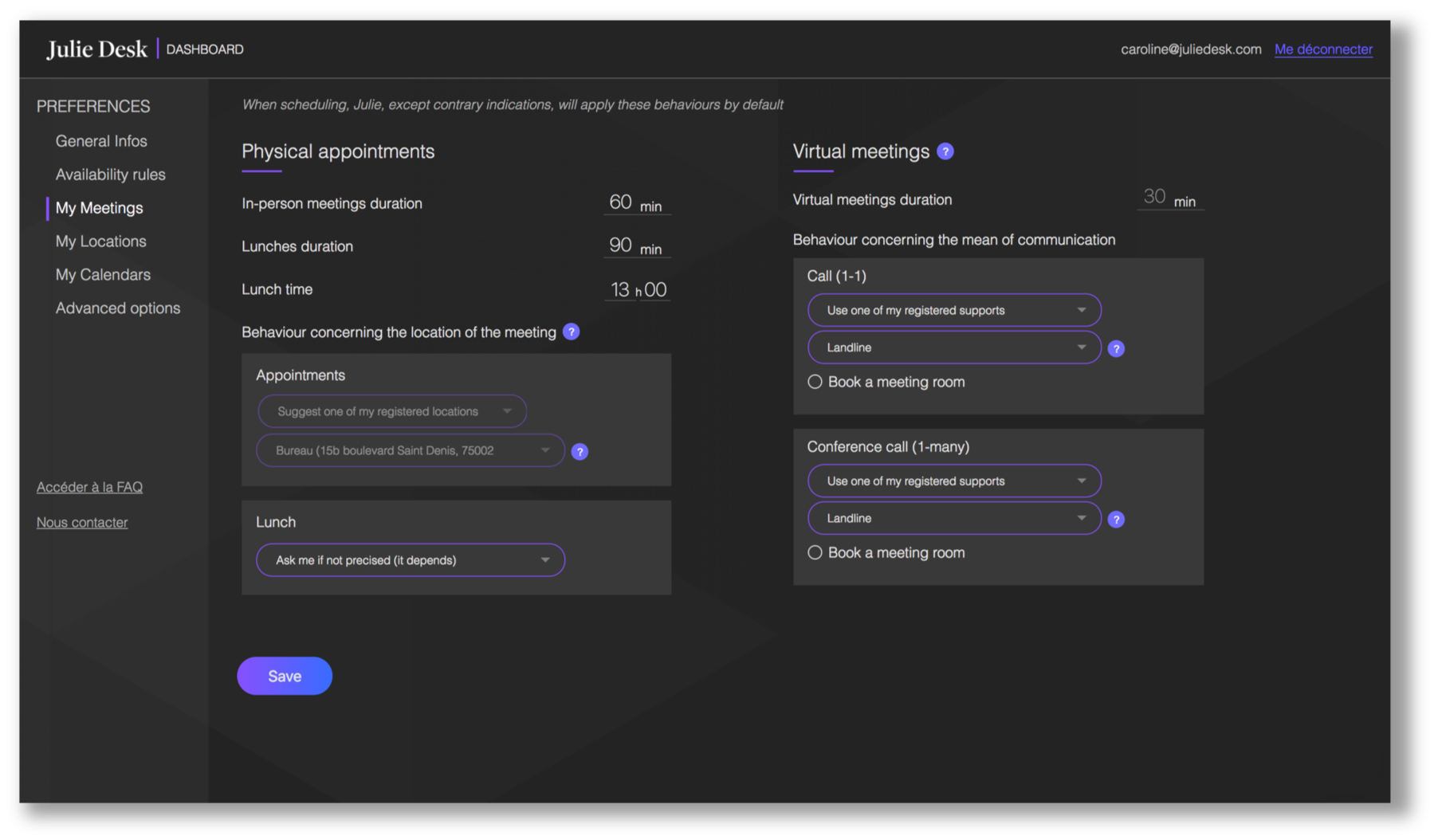Image resolution: width=1434 pixels, height=840 pixels.
Task: Open My Locations section
Action: 101,241
